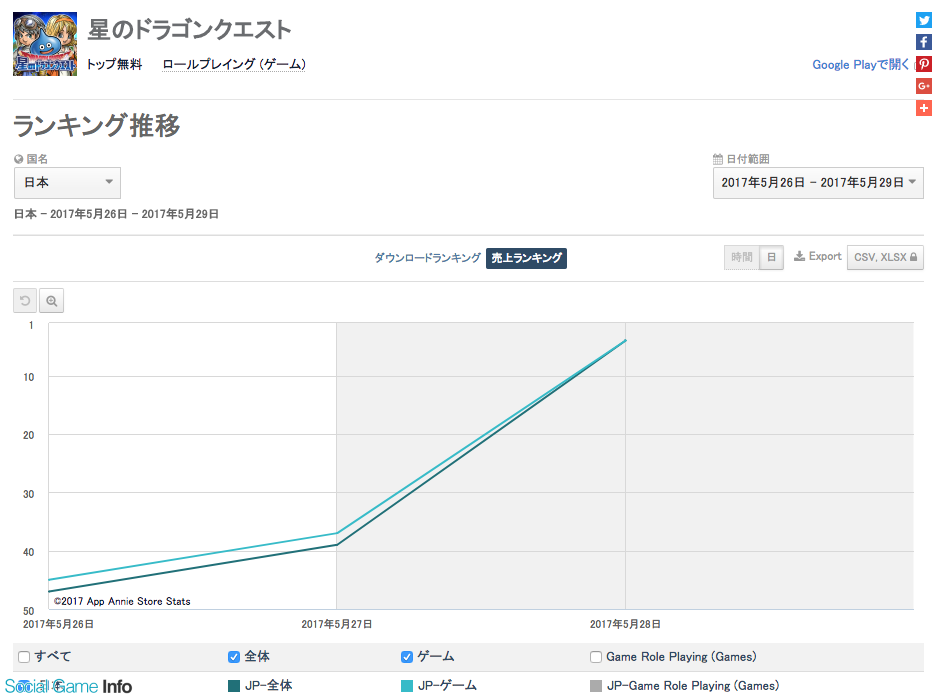
Task: Open ロールプレイング (ゲーム) category link
Action: click(x=234, y=64)
